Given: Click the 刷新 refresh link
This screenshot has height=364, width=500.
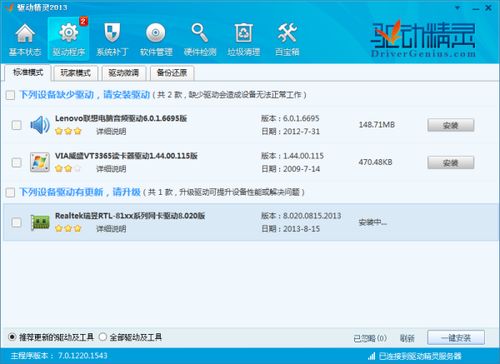Looking at the screenshot, I should [x=407, y=338].
